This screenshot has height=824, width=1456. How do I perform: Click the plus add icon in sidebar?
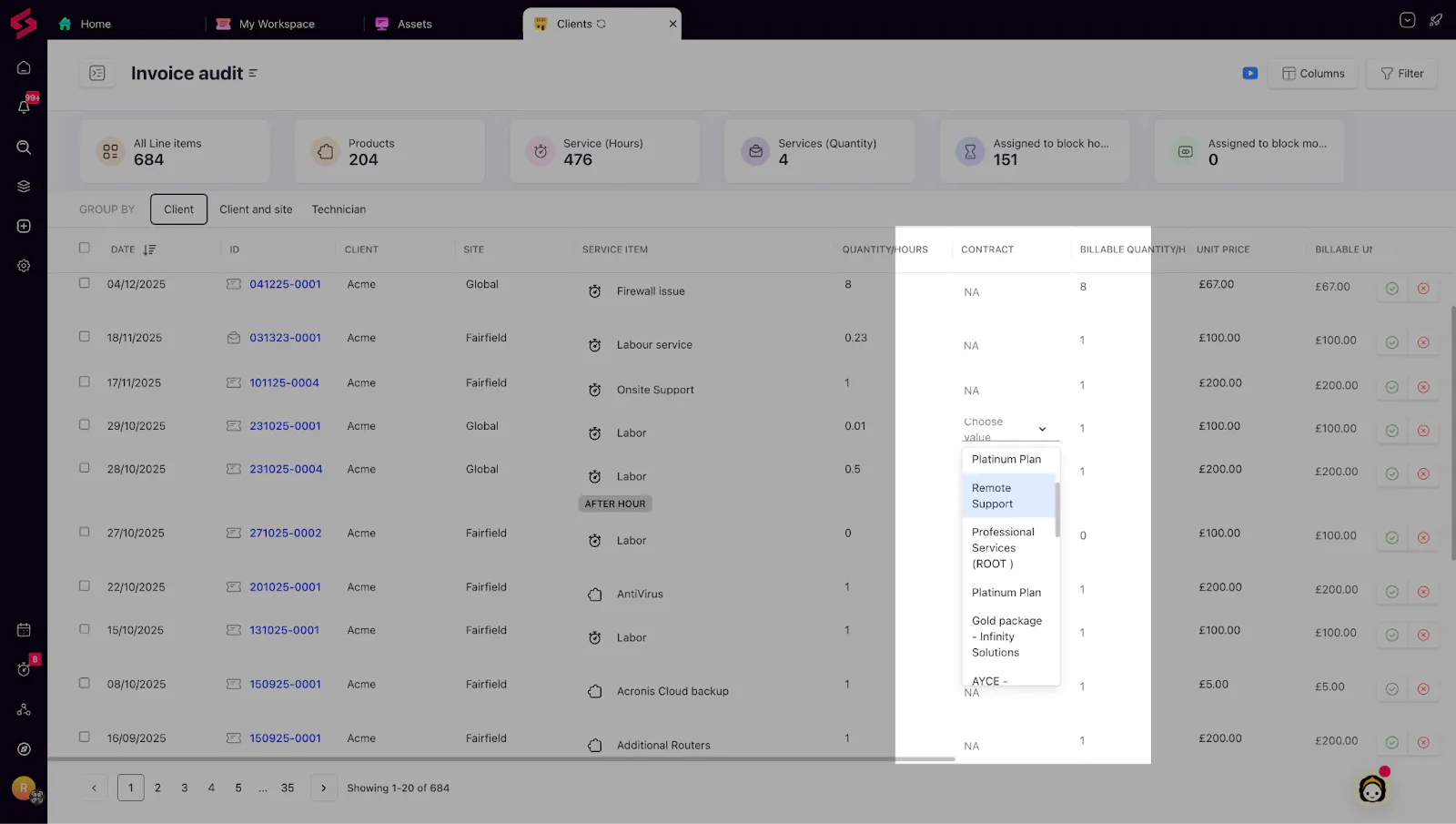point(24,226)
